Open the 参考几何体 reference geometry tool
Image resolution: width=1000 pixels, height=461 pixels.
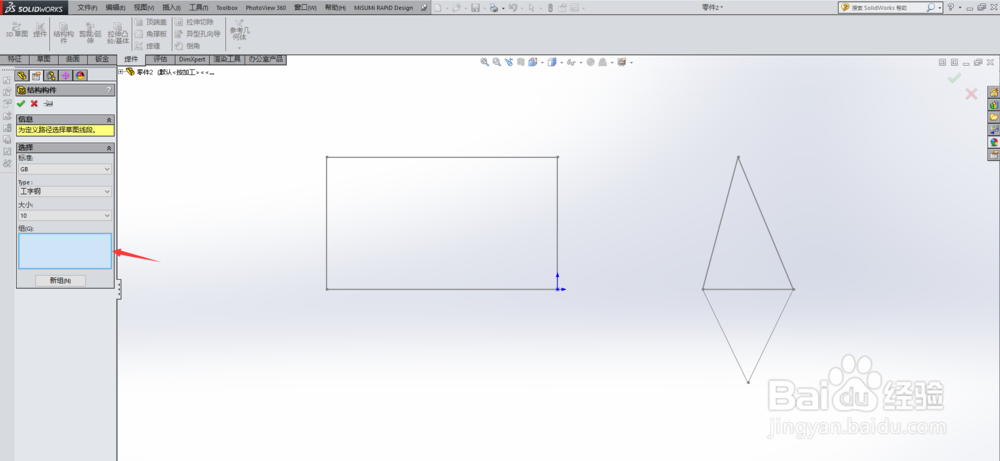(239, 29)
